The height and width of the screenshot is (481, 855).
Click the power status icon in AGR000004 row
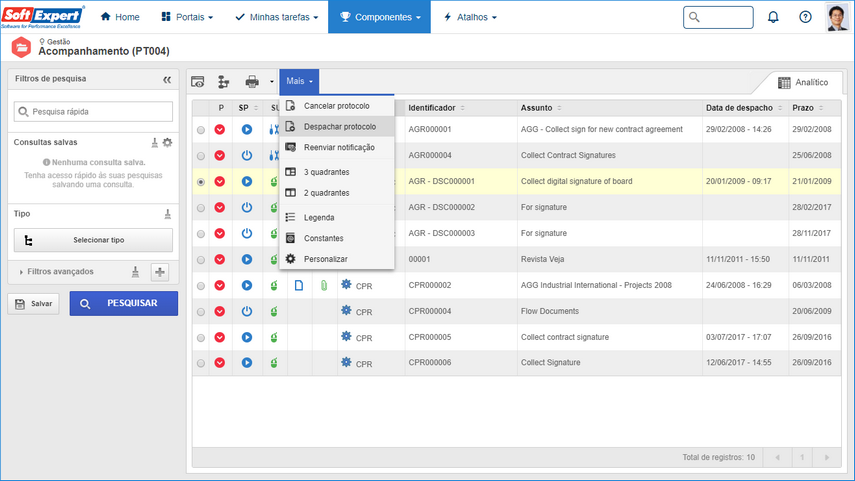point(247,155)
